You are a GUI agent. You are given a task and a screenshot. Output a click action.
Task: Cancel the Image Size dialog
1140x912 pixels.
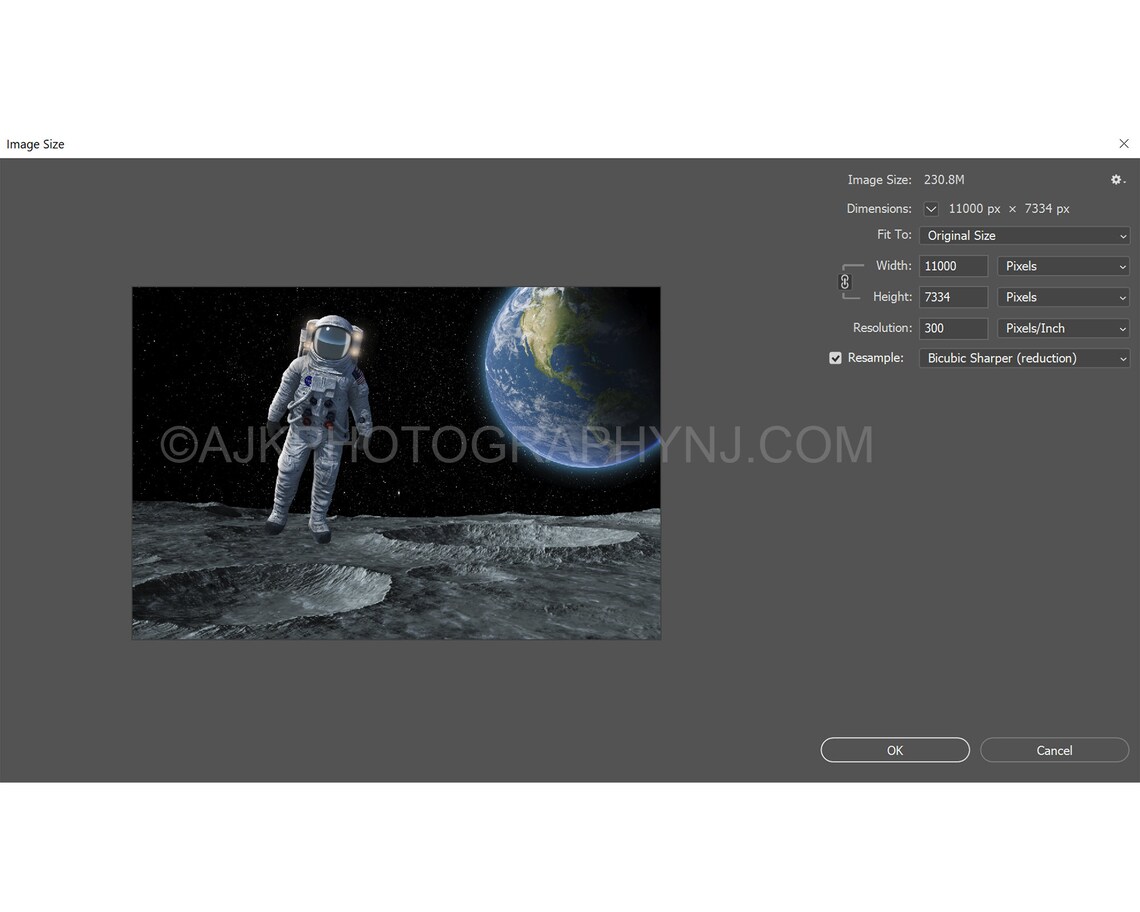pyautogui.click(x=1054, y=749)
